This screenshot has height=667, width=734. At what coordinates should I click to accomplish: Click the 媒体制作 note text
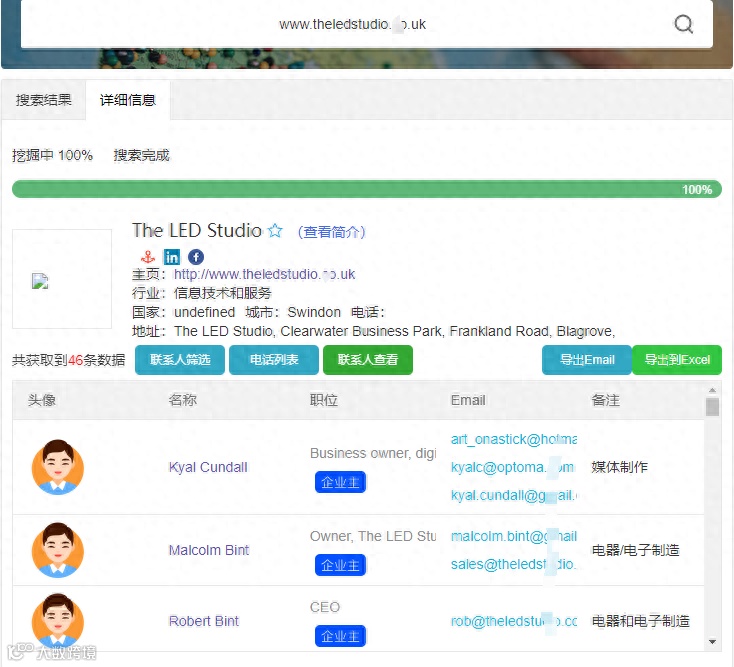click(619, 467)
